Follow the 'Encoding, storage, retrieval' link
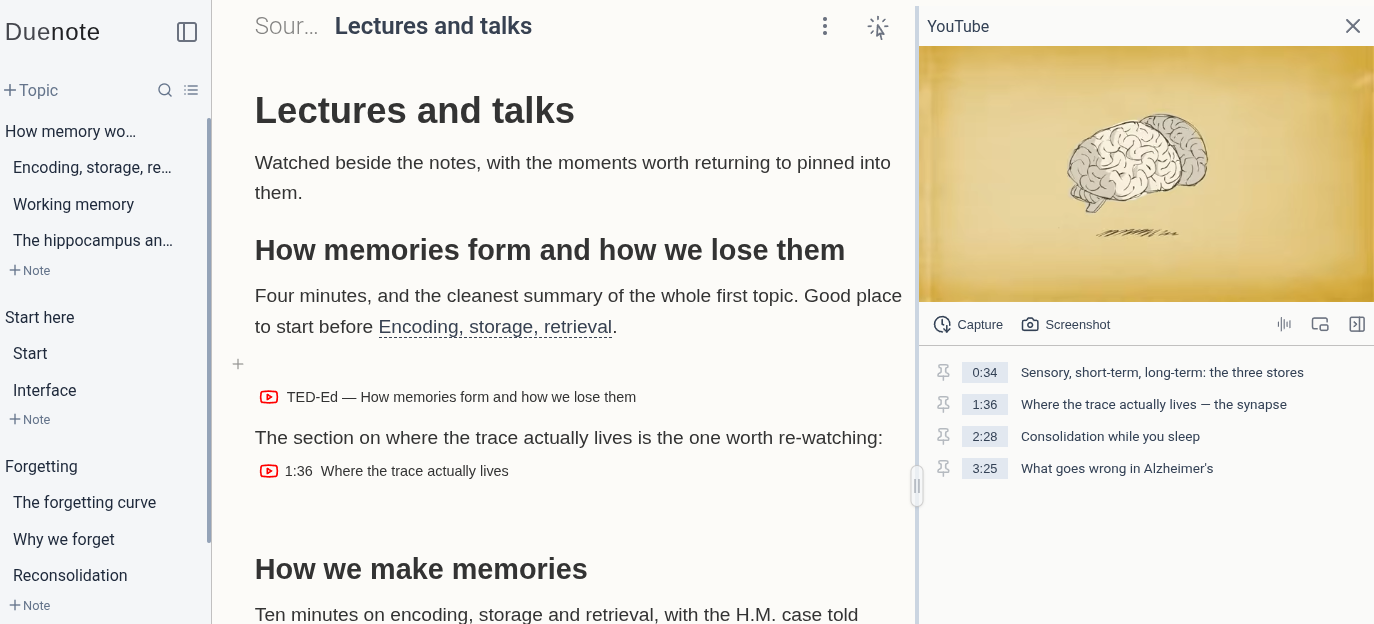 [x=495, y=327]
